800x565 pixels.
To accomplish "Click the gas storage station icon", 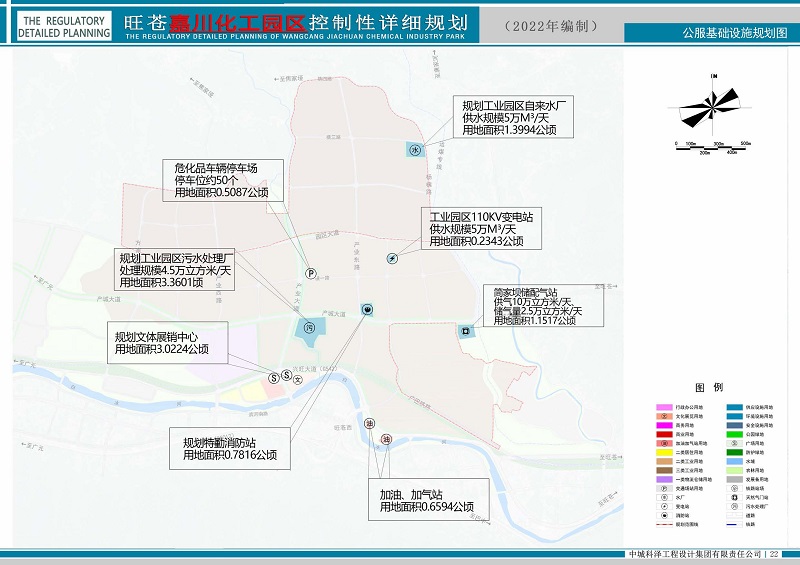I will click(465, 331).
